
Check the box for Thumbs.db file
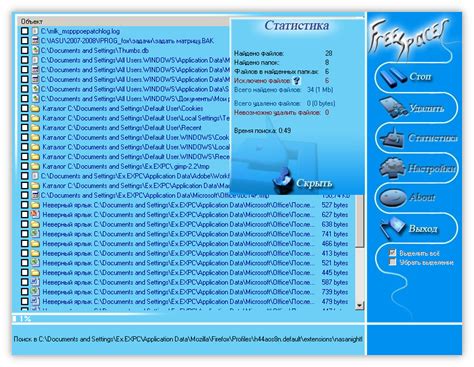coord(24,50)
